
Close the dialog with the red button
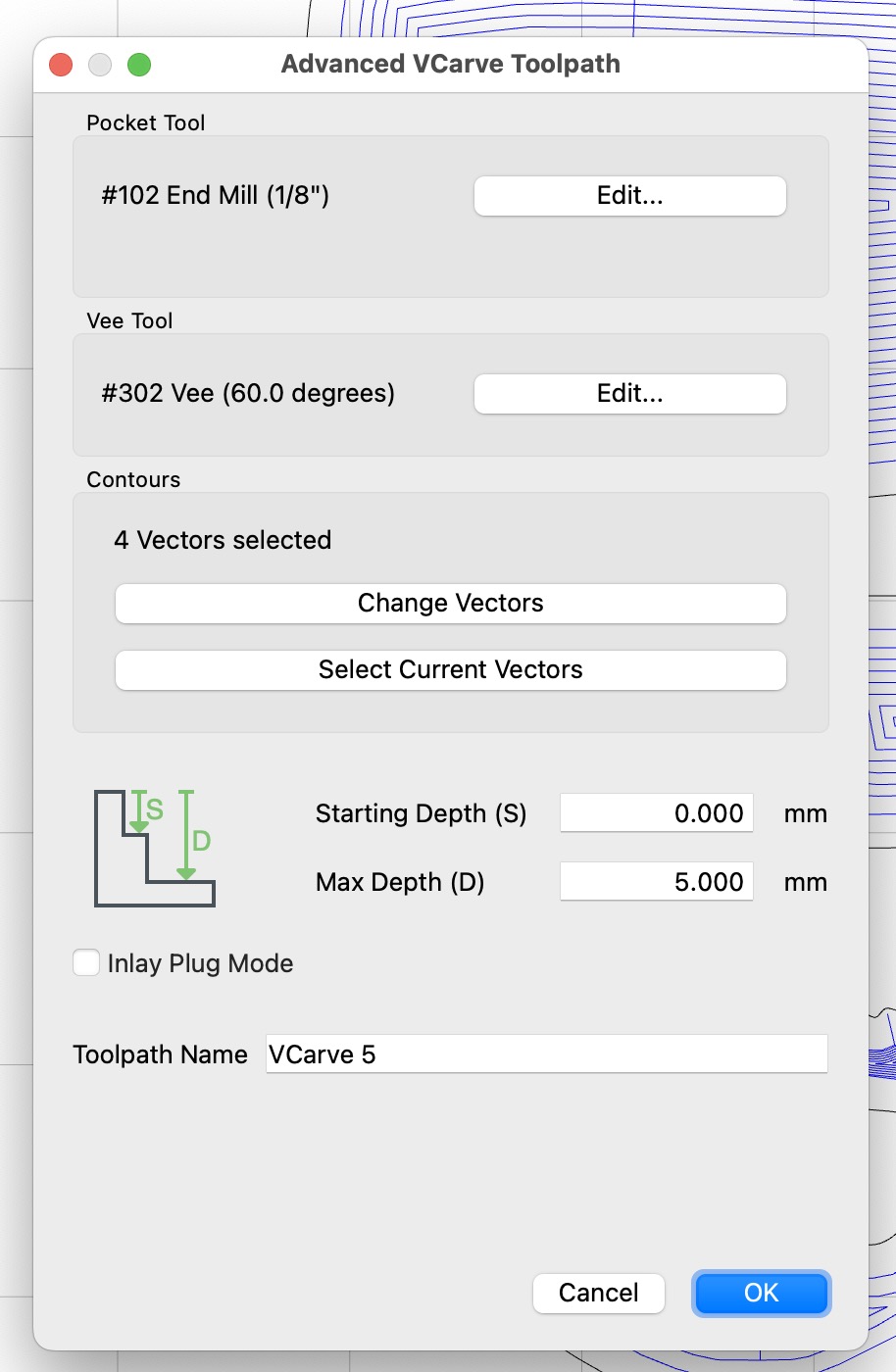[x=61, y=65]
